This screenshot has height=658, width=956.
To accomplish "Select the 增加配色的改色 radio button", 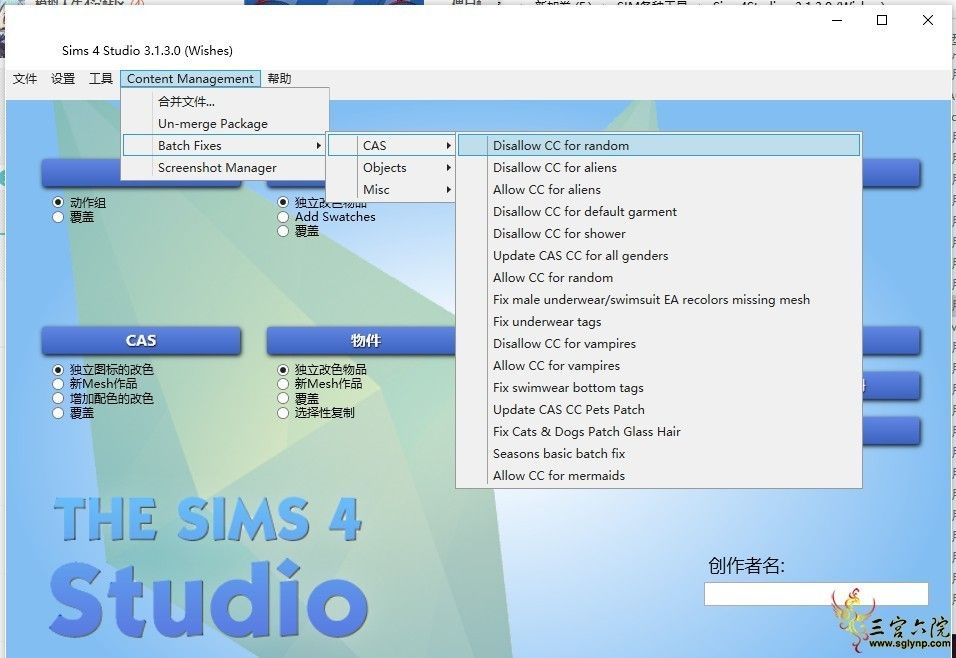I will point(59,398).
